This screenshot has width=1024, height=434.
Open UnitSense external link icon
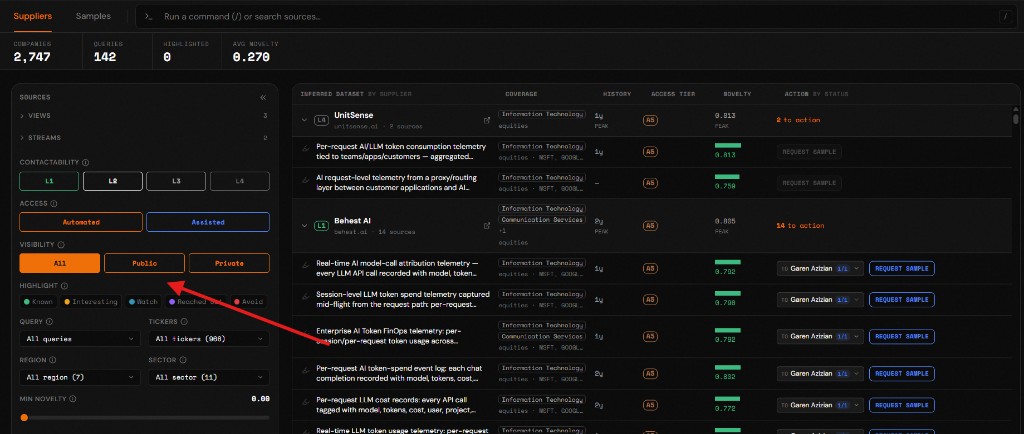pos(487,120)
